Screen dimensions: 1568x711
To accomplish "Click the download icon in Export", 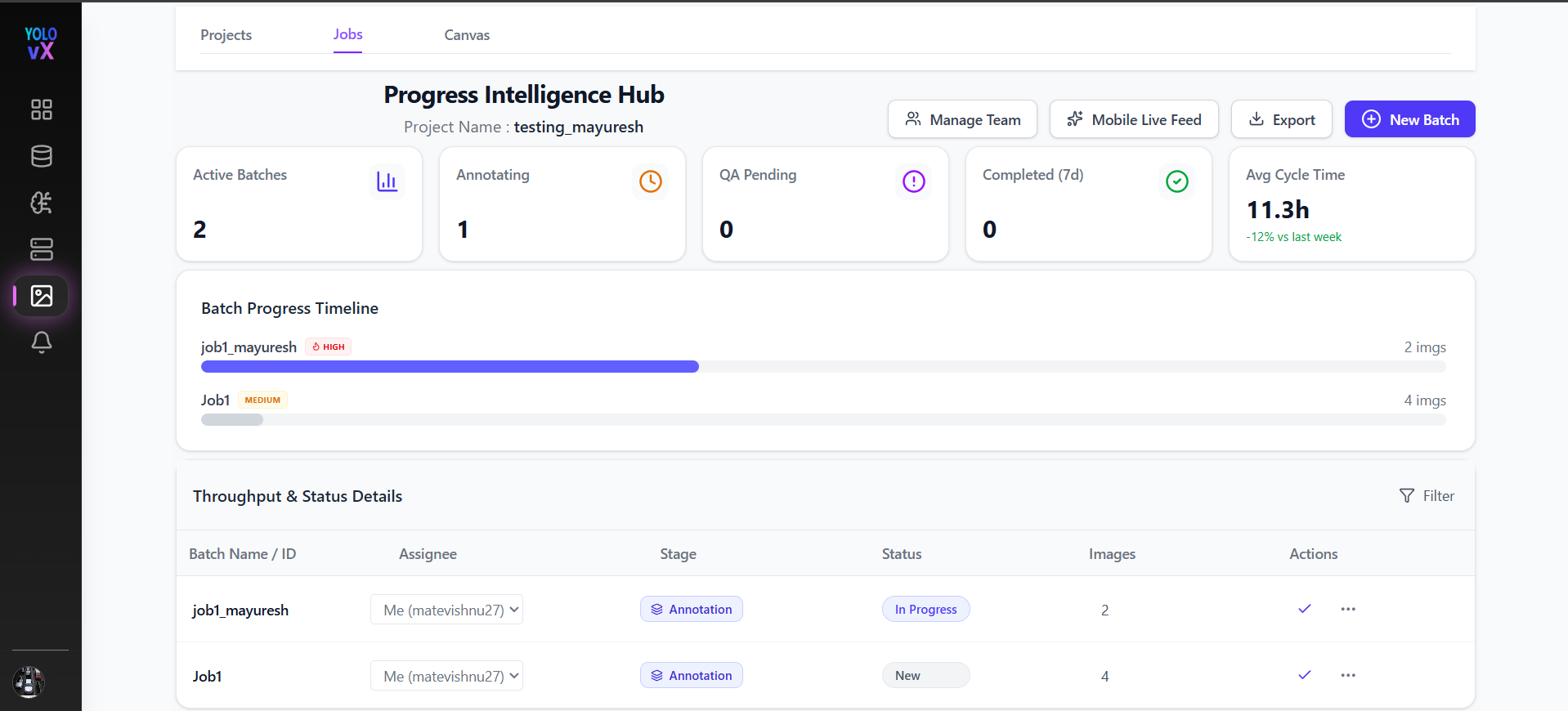I will [x=1257, y=119].
